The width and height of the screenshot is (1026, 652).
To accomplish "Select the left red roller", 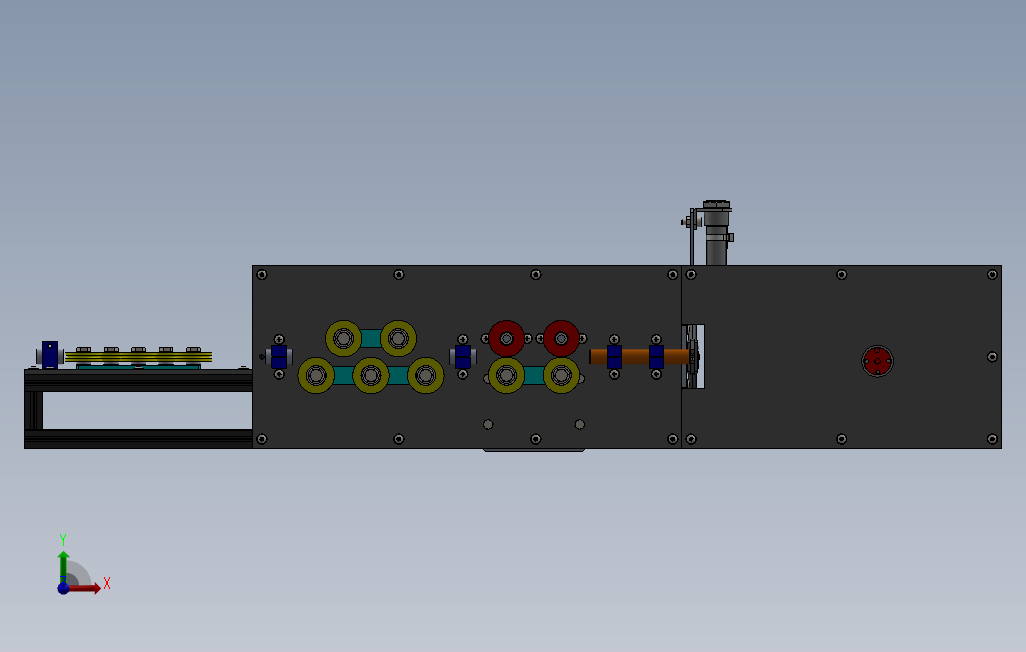I will (506, 338).
